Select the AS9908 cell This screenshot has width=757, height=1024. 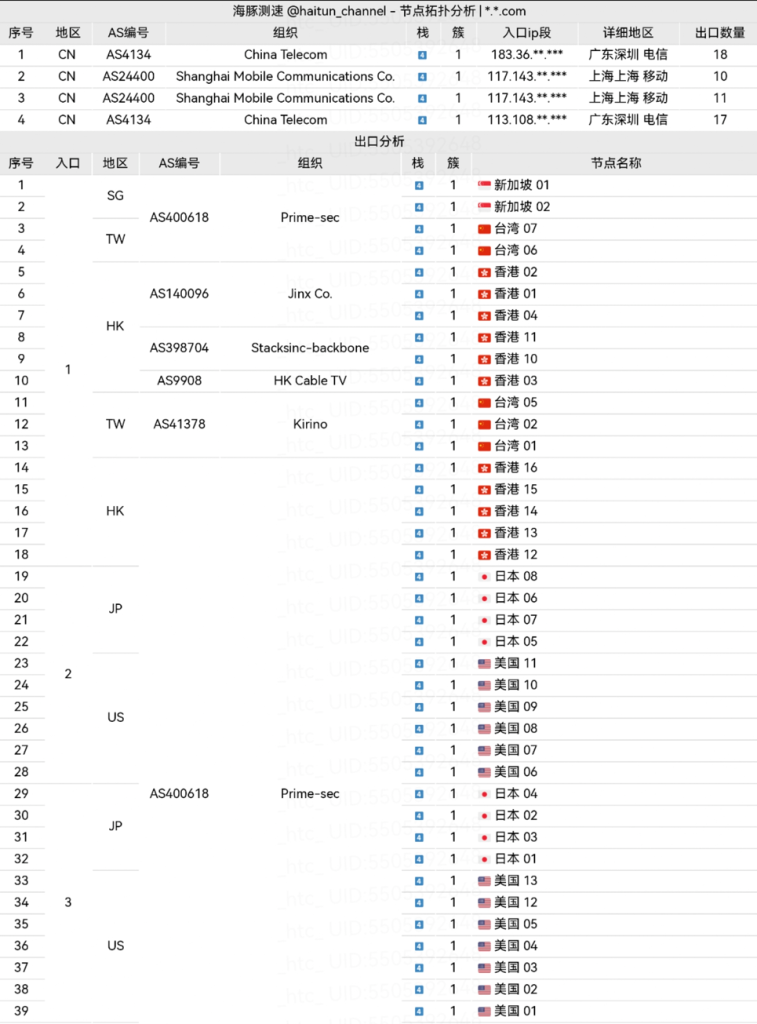(179, 381)
